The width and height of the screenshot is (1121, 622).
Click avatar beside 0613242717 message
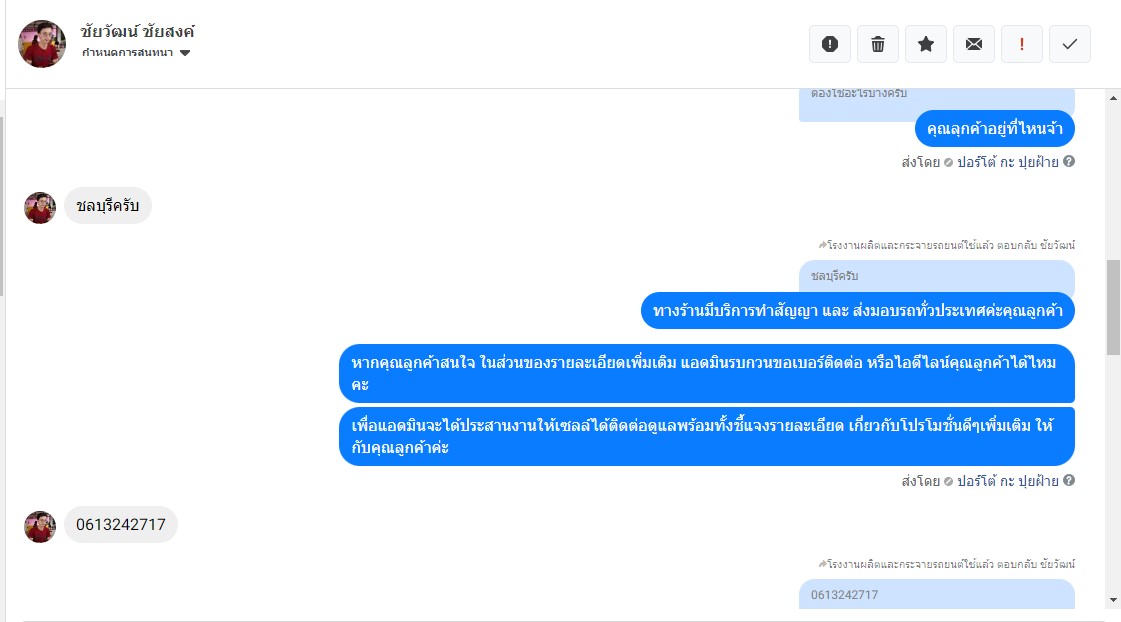point(40,527)
